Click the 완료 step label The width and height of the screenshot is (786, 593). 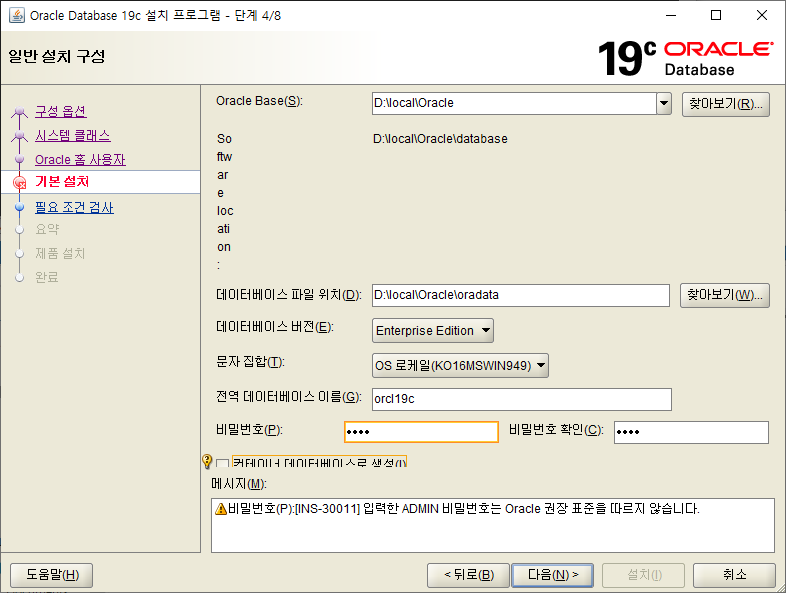(47, 277)
